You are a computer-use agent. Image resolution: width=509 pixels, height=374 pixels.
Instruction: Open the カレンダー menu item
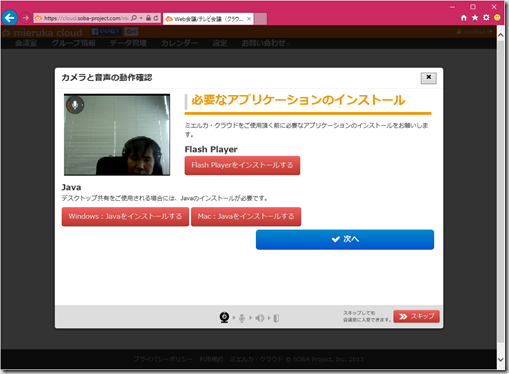(179, 43)
